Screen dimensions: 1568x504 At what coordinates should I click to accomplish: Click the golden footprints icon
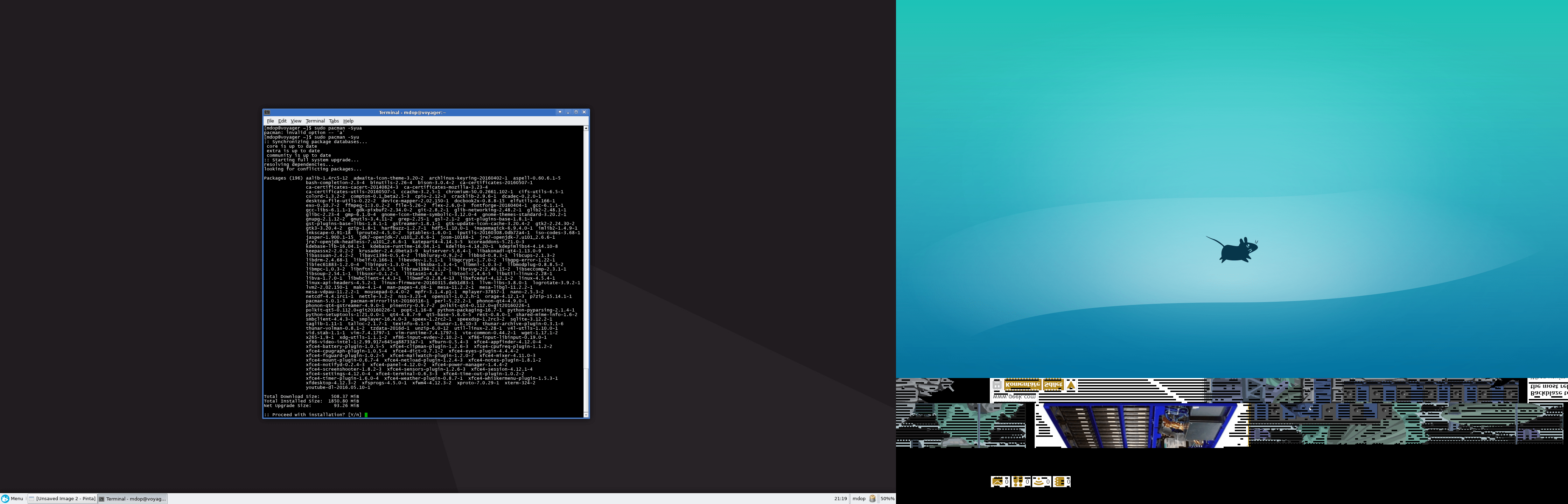(x=1018, y=482)
